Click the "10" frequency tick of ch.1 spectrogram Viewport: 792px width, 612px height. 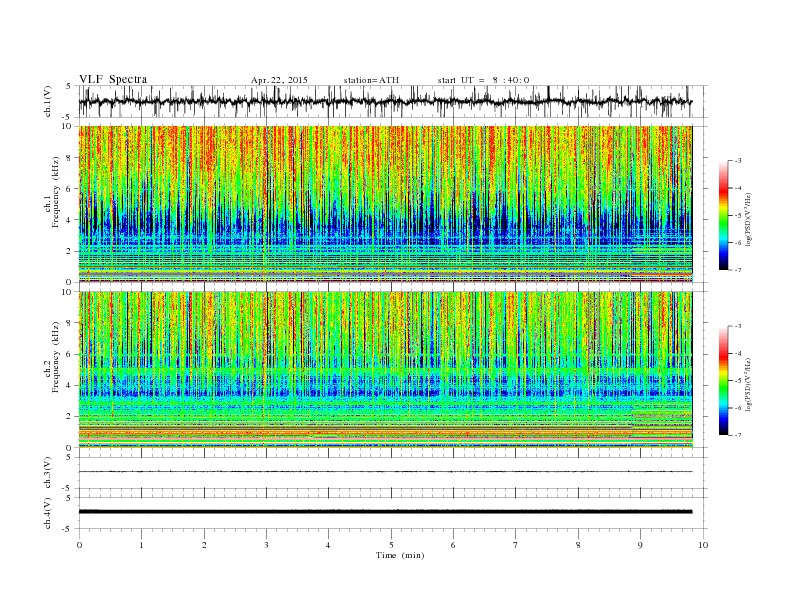point(68,126)
